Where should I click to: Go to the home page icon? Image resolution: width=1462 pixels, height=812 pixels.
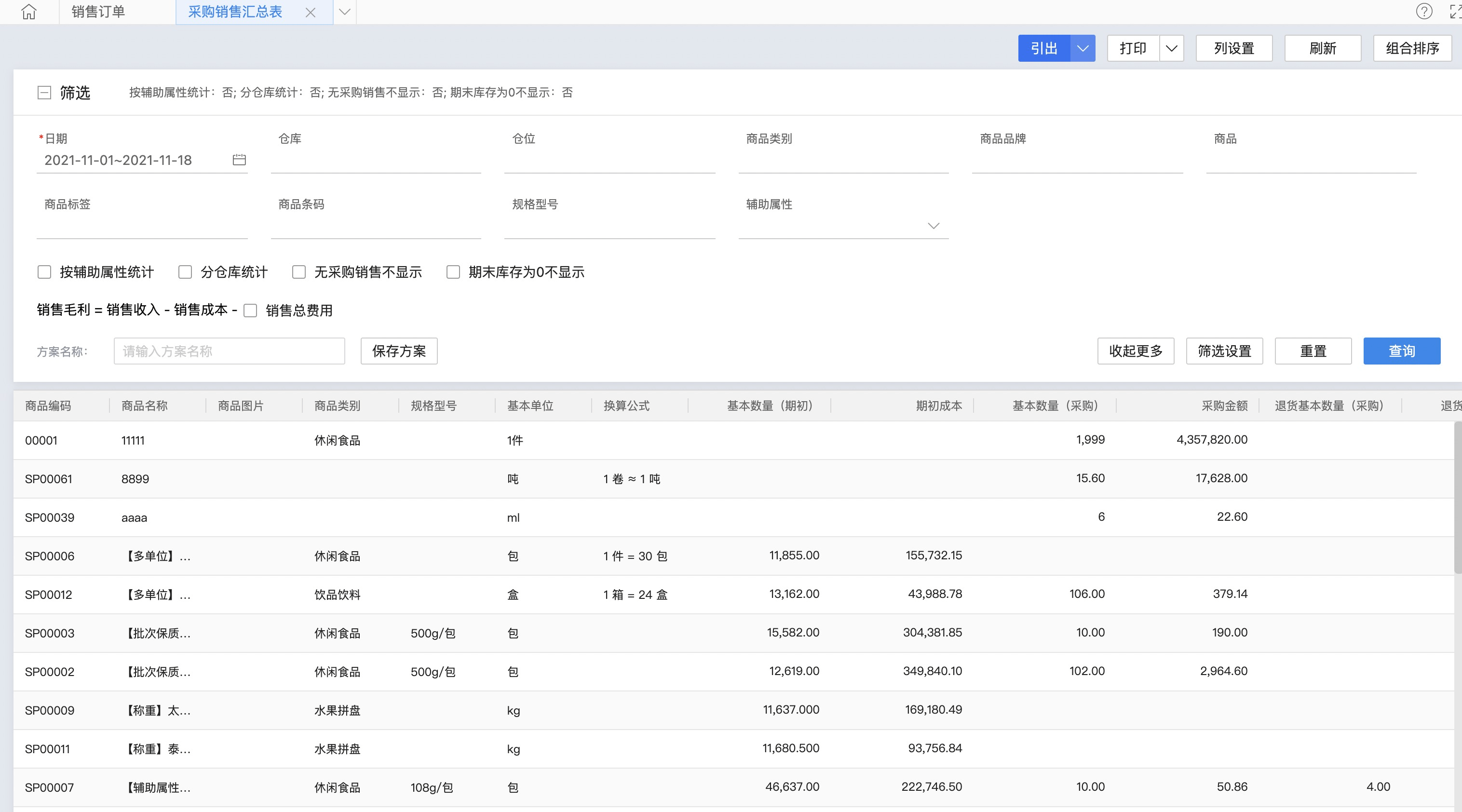coord(29,12)
